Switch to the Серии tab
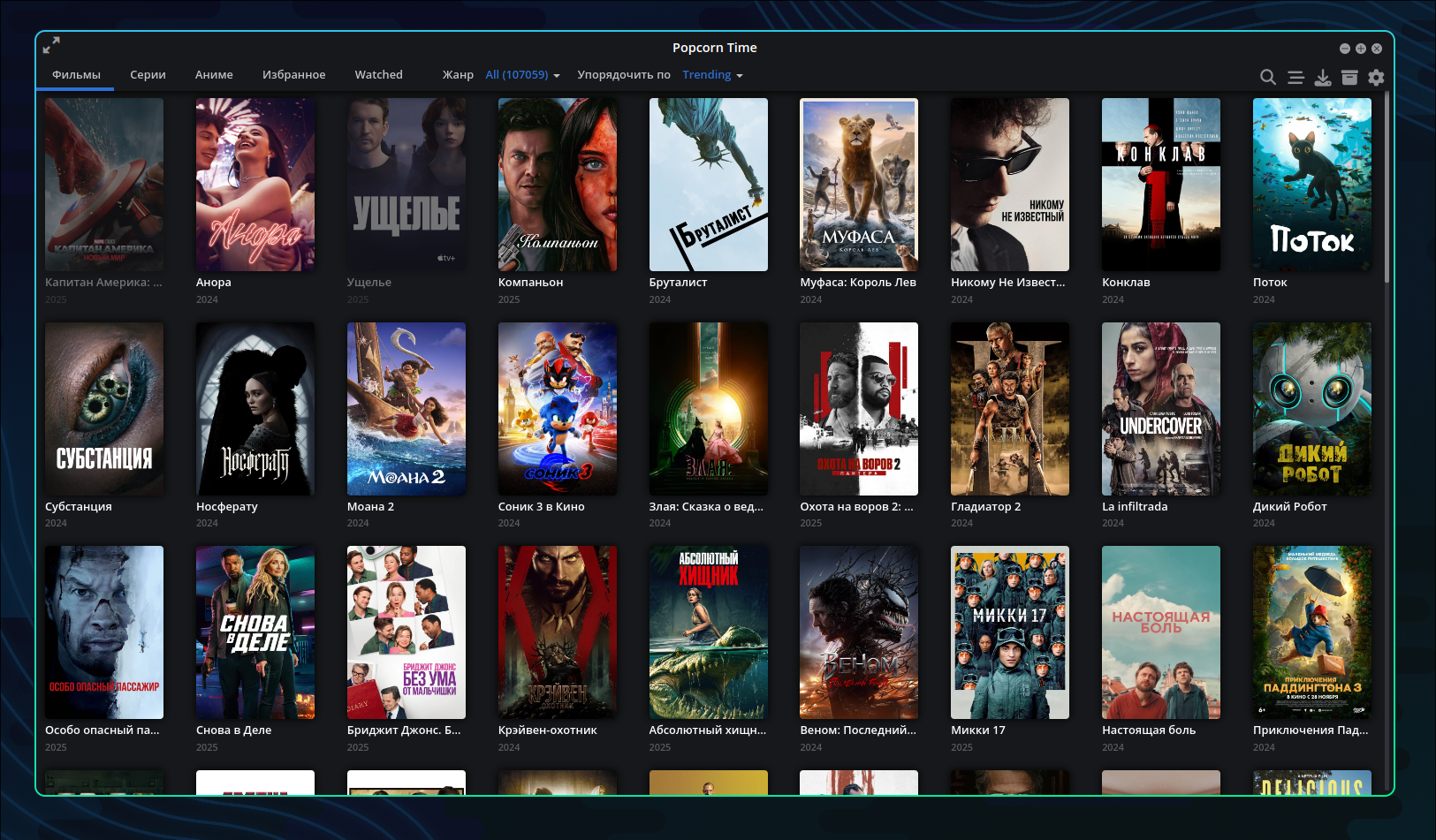The width and height of the screenshot is (1436, 840). point(148,75)
